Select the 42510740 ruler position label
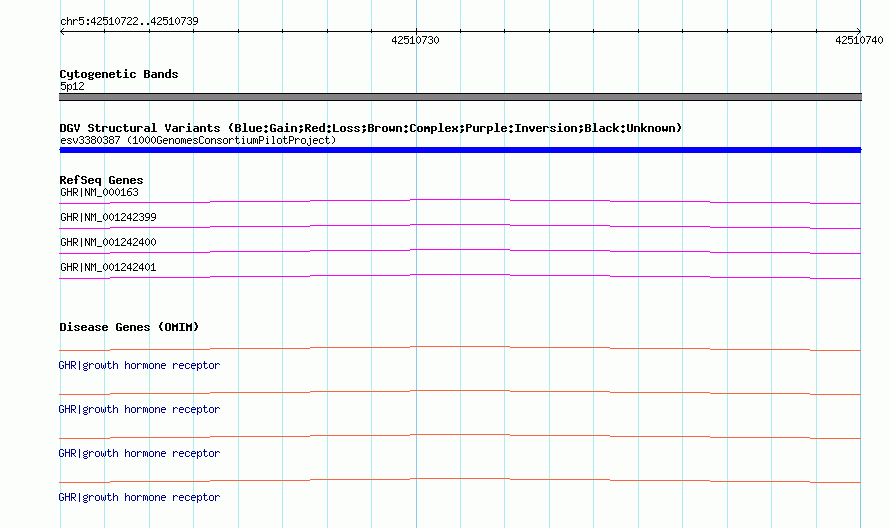Image resolution: width=890 pixels, height=528 pixels. point(859,40)
